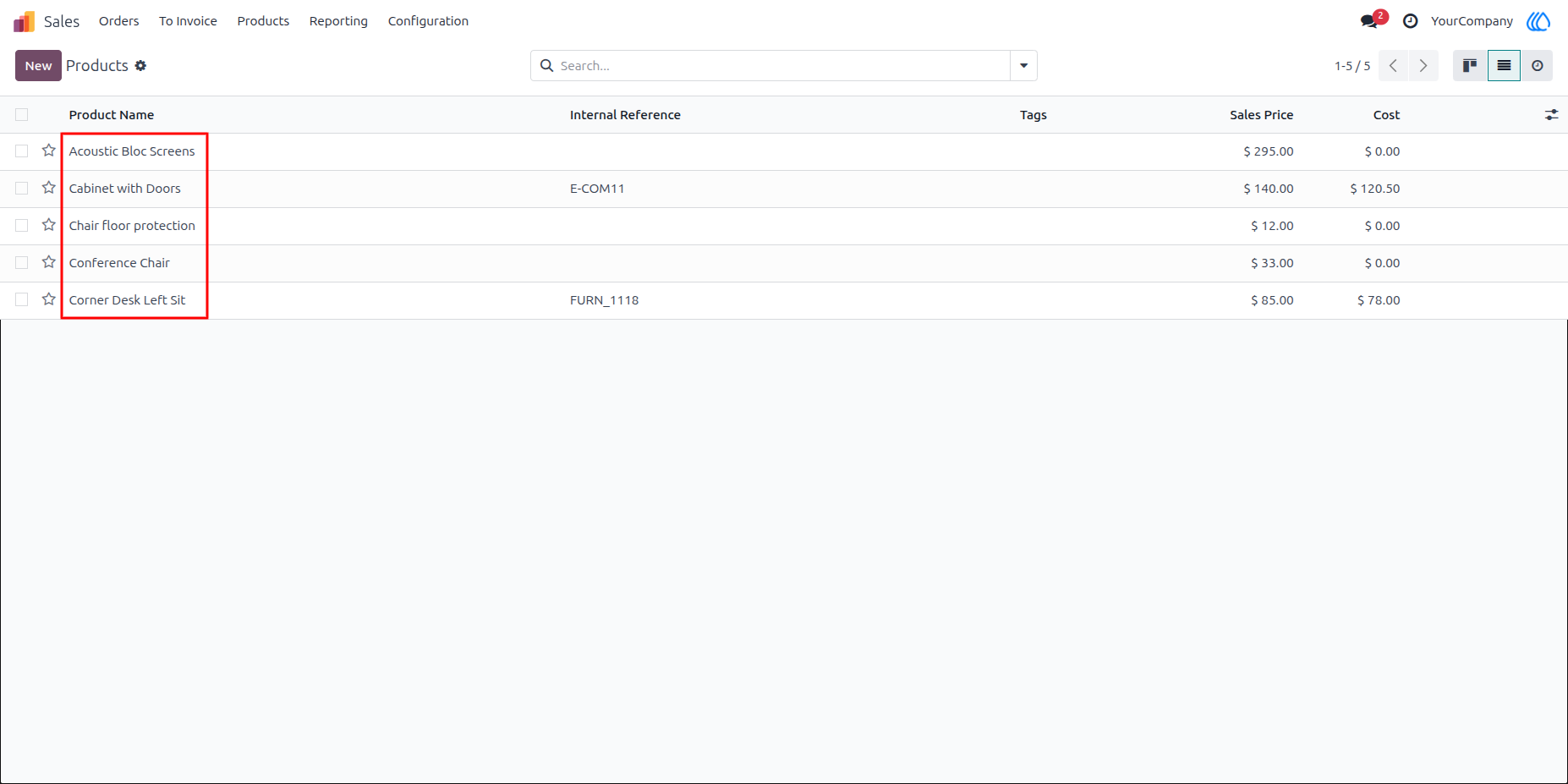Screen dimensions: 1568x784
Task: Go to previous page of products
Action: click(1393, 65)
